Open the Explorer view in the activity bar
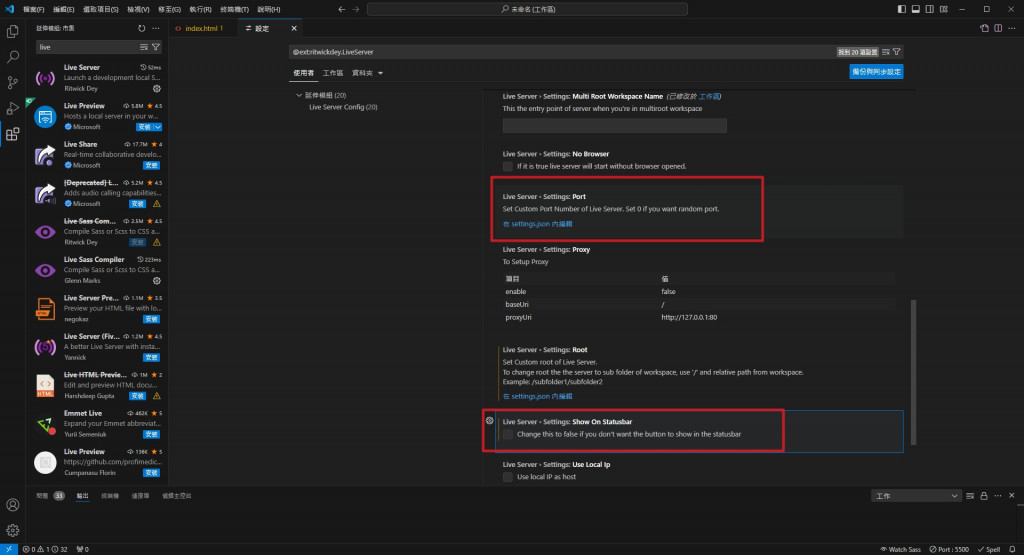Screen dimensions: 1024x555 [x=12, y=31]
